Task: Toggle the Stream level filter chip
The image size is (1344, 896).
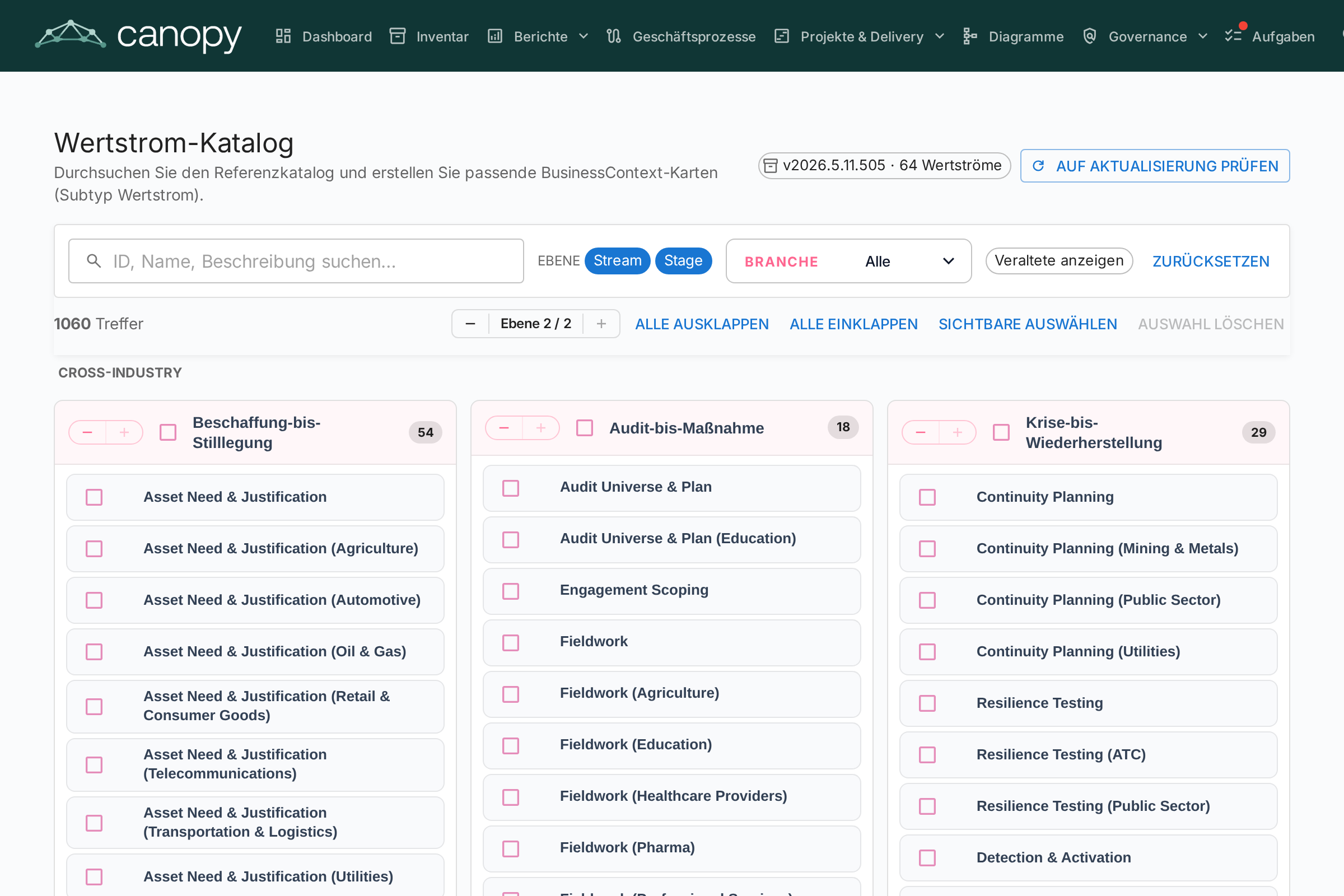Action: (x=617, y=260)
